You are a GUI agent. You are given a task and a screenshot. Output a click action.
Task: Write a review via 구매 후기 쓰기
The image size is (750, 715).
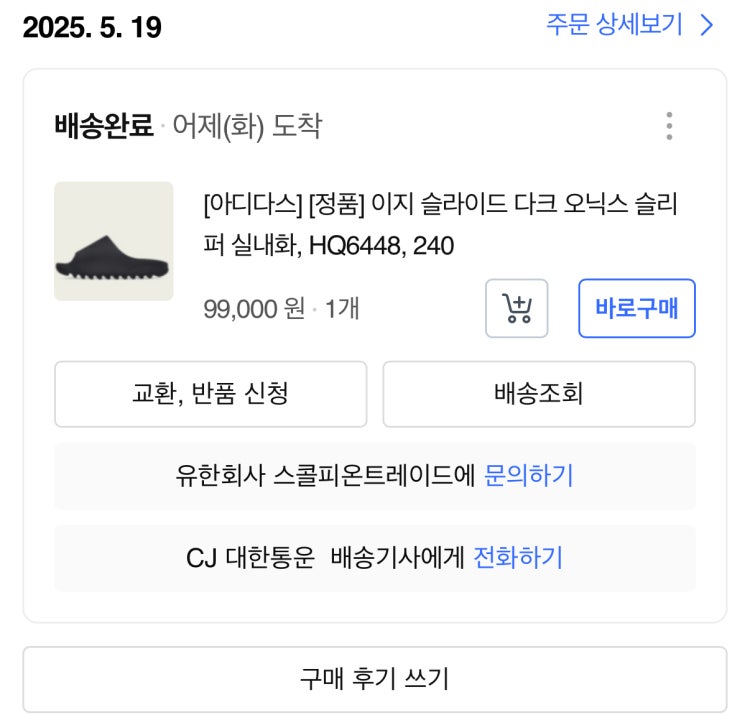375,680
